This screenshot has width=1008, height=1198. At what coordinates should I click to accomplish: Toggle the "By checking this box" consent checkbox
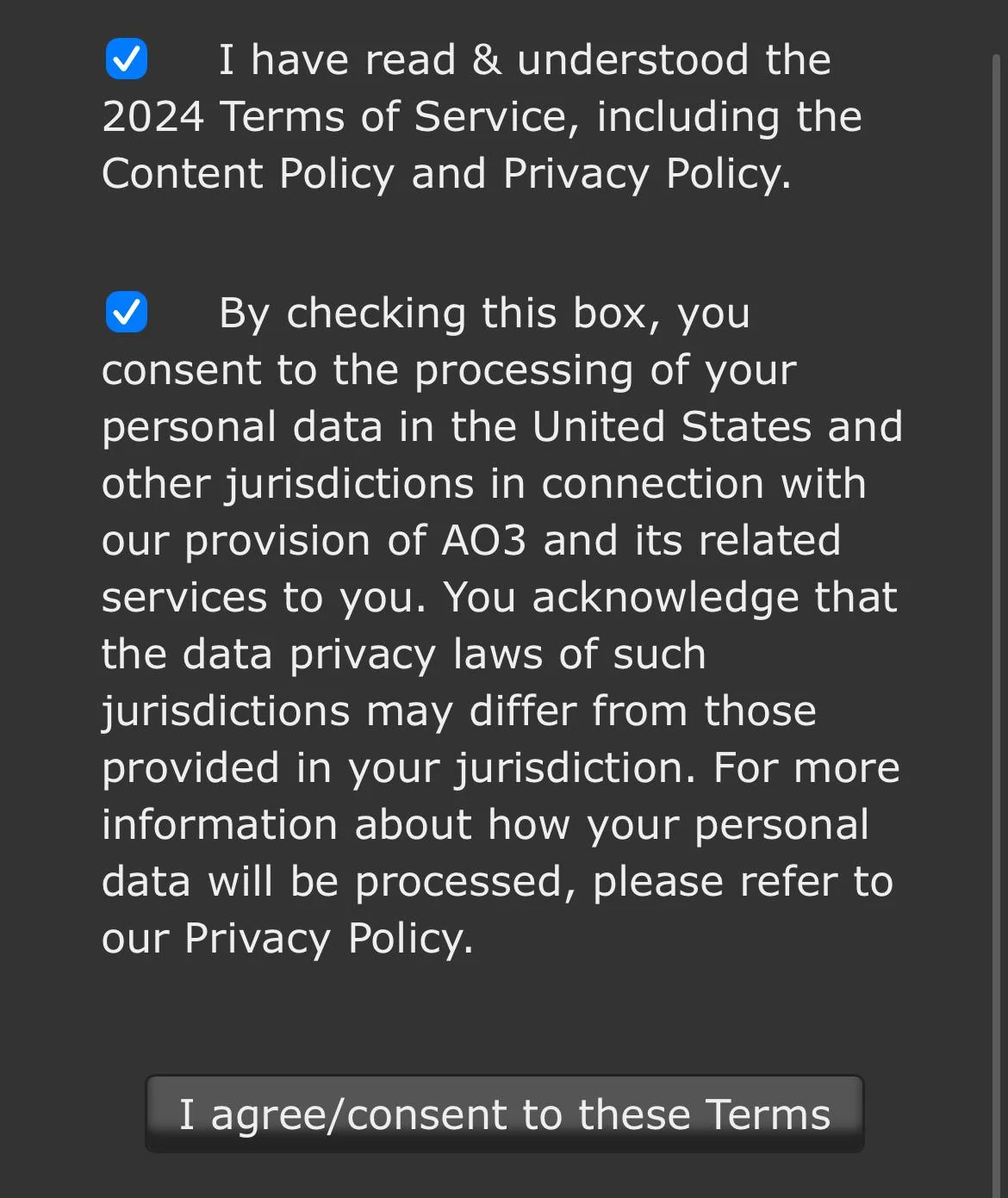click(x=126, y=312)
